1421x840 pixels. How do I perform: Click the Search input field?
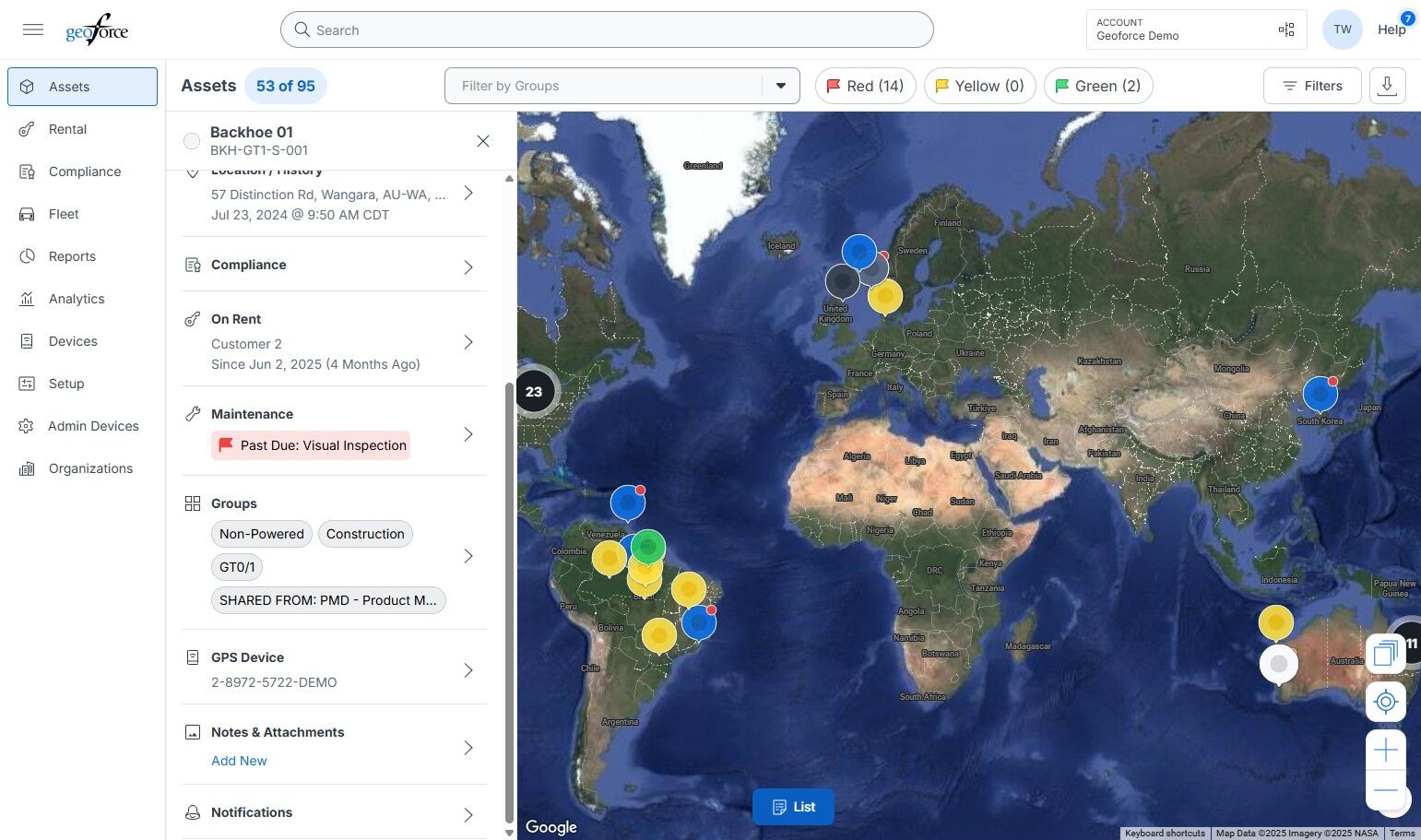coord(607,30)
